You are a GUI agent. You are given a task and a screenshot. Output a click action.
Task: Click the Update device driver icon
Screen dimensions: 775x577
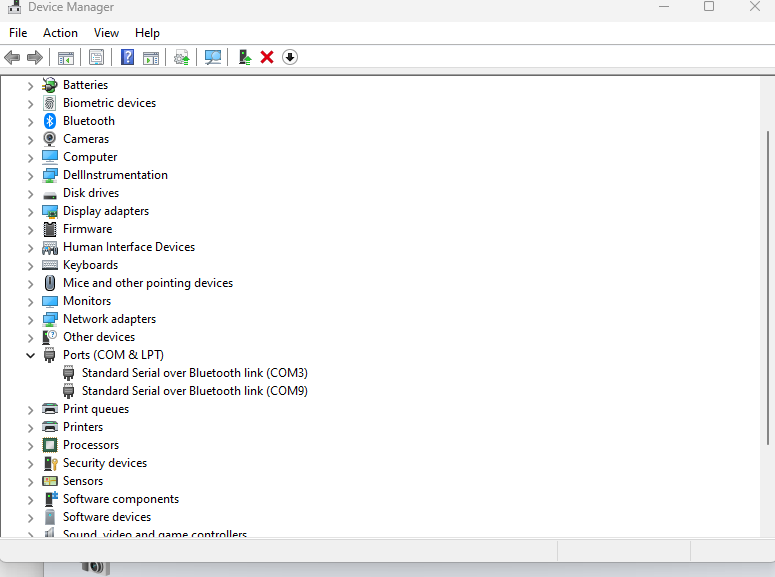(x=181, y=57)
